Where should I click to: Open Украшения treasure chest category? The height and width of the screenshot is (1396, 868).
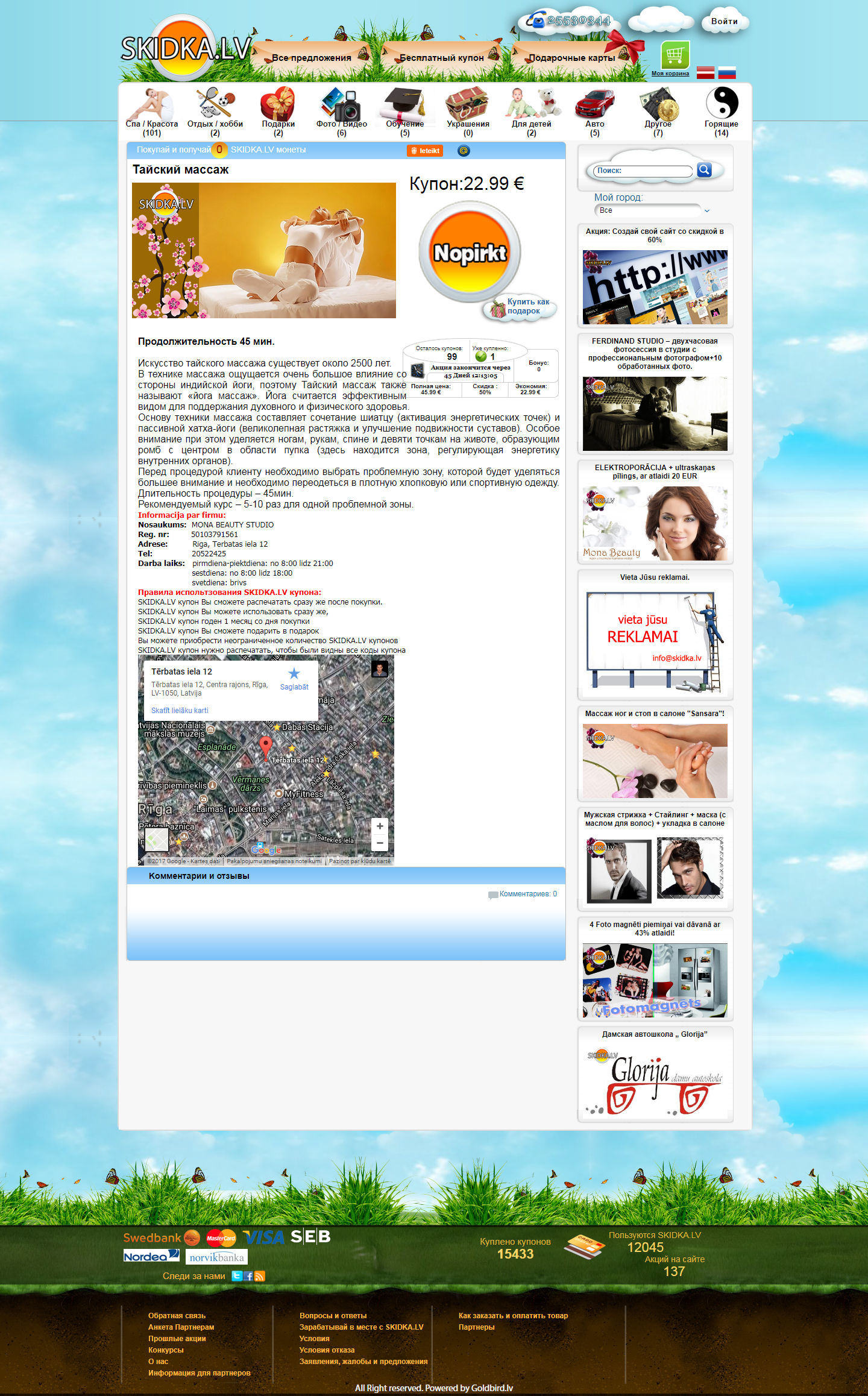(x=468, y=103)
